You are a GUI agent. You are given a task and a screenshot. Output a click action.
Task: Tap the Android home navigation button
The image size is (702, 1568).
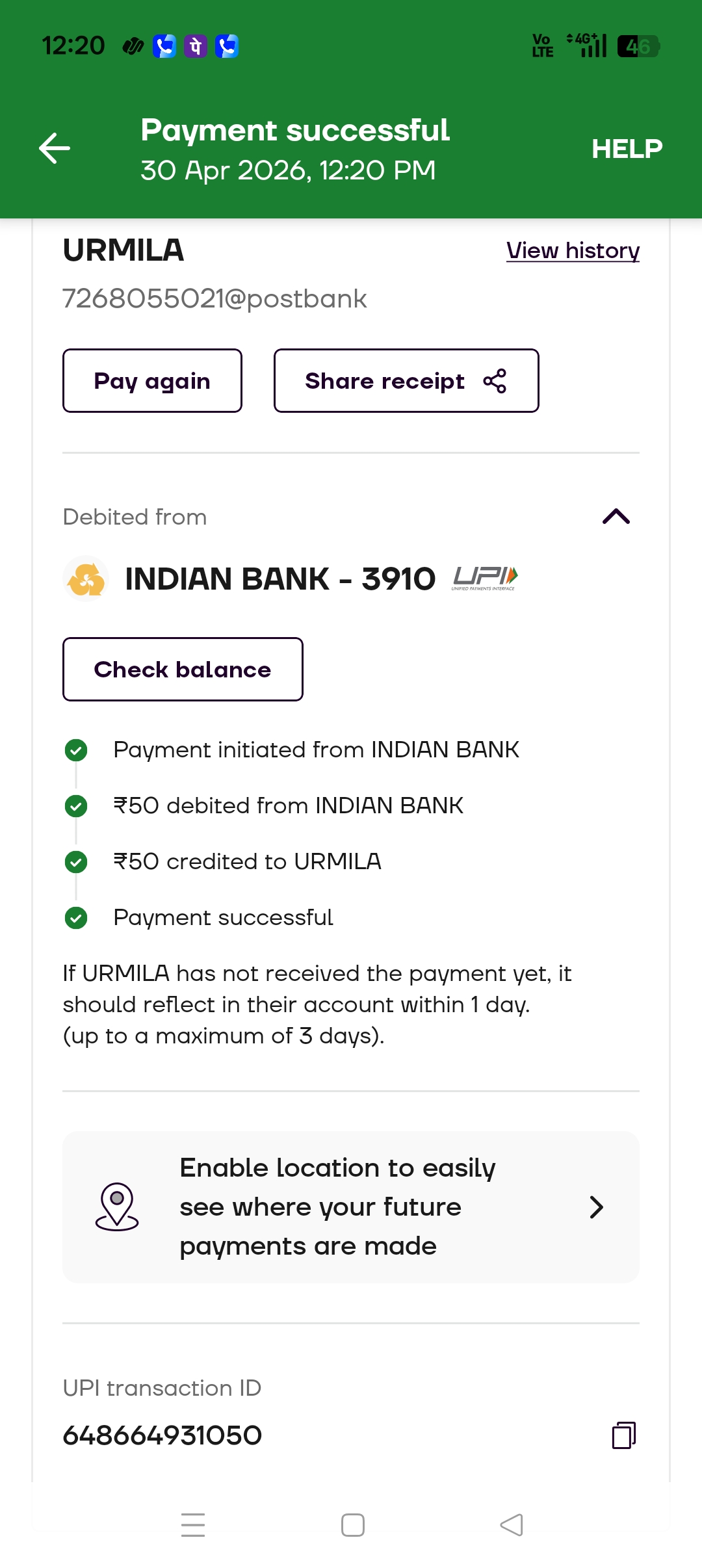pyautogui.click(x=353, y=1525)
